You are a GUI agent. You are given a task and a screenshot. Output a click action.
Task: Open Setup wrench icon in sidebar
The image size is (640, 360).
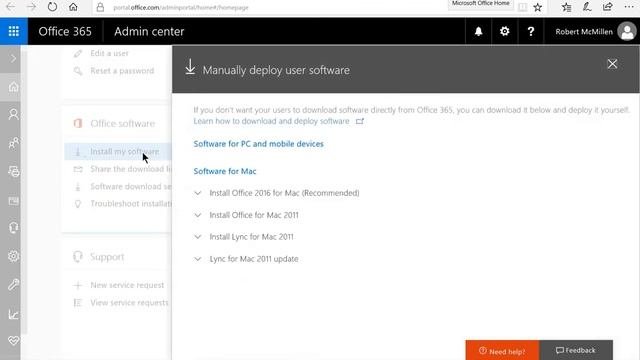13,284
